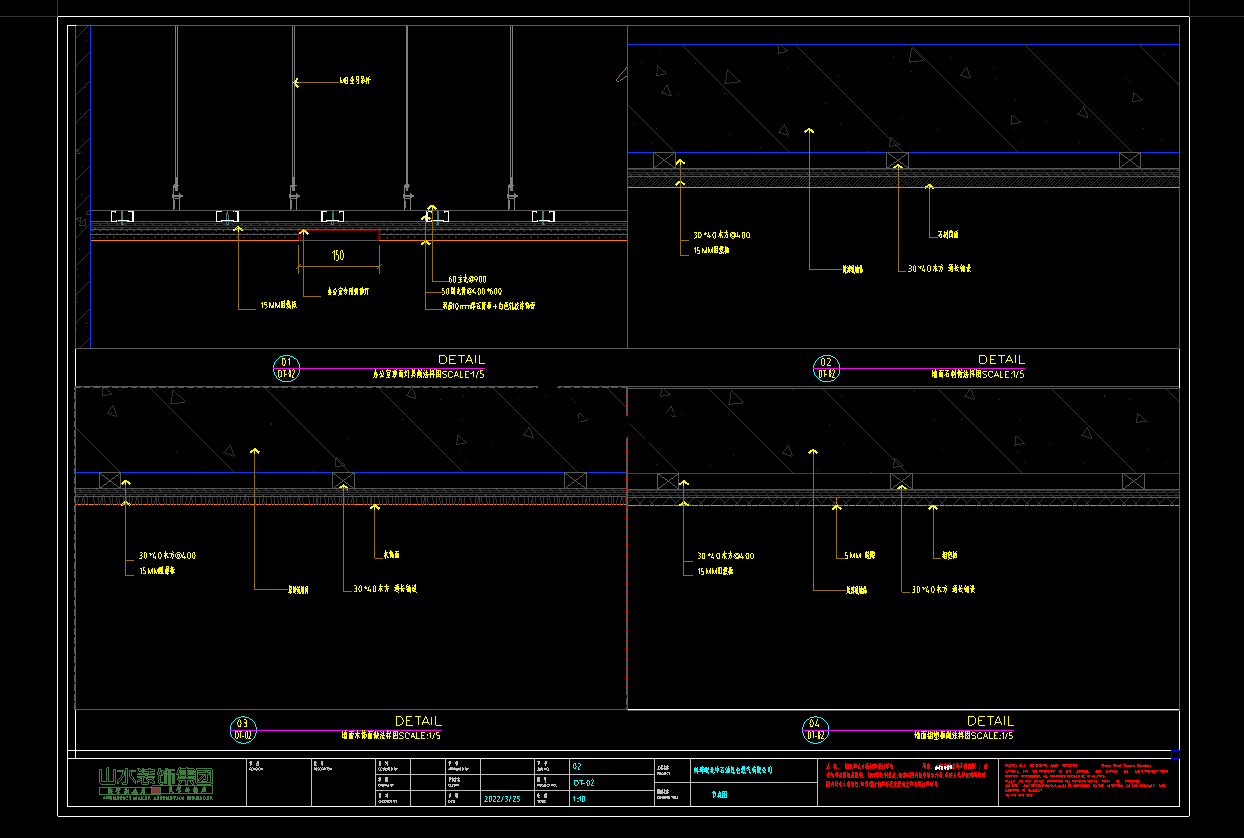
Task: Select the DETAIL title under detail 03
Action: (x=417, y=721)
